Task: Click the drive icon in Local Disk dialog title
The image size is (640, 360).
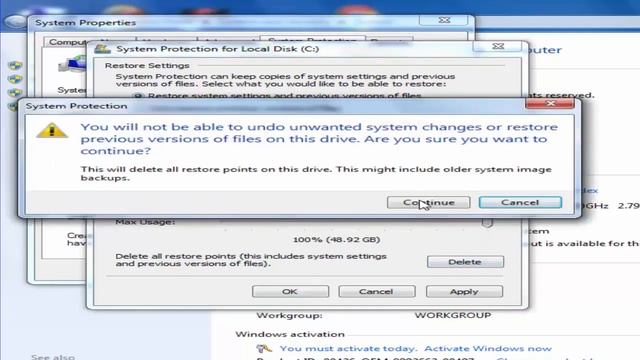Action: [x=102, y=49]
